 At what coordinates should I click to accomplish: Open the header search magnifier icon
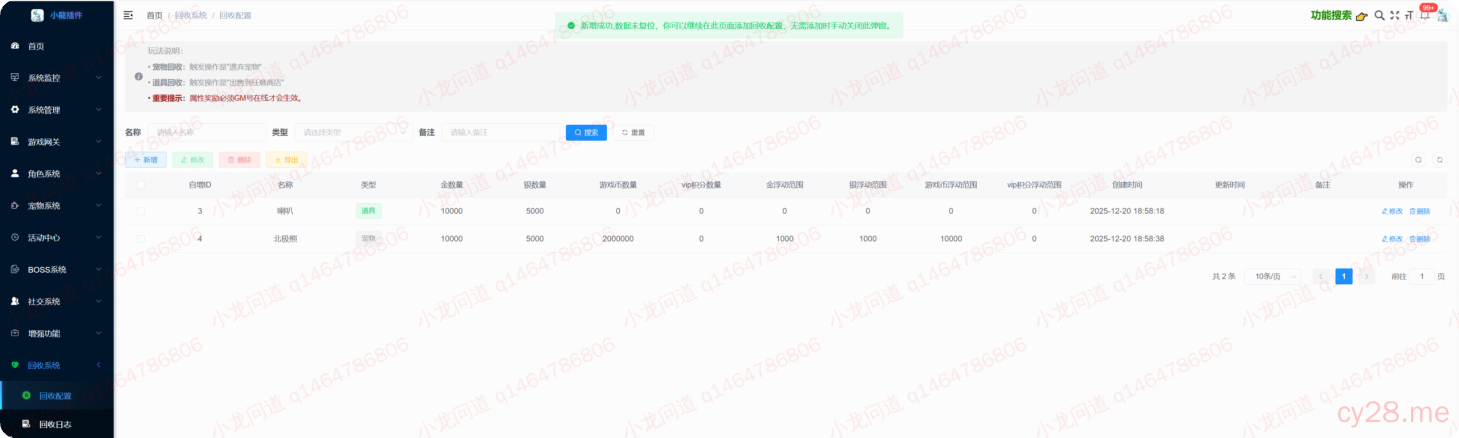tap(1380, 15)
